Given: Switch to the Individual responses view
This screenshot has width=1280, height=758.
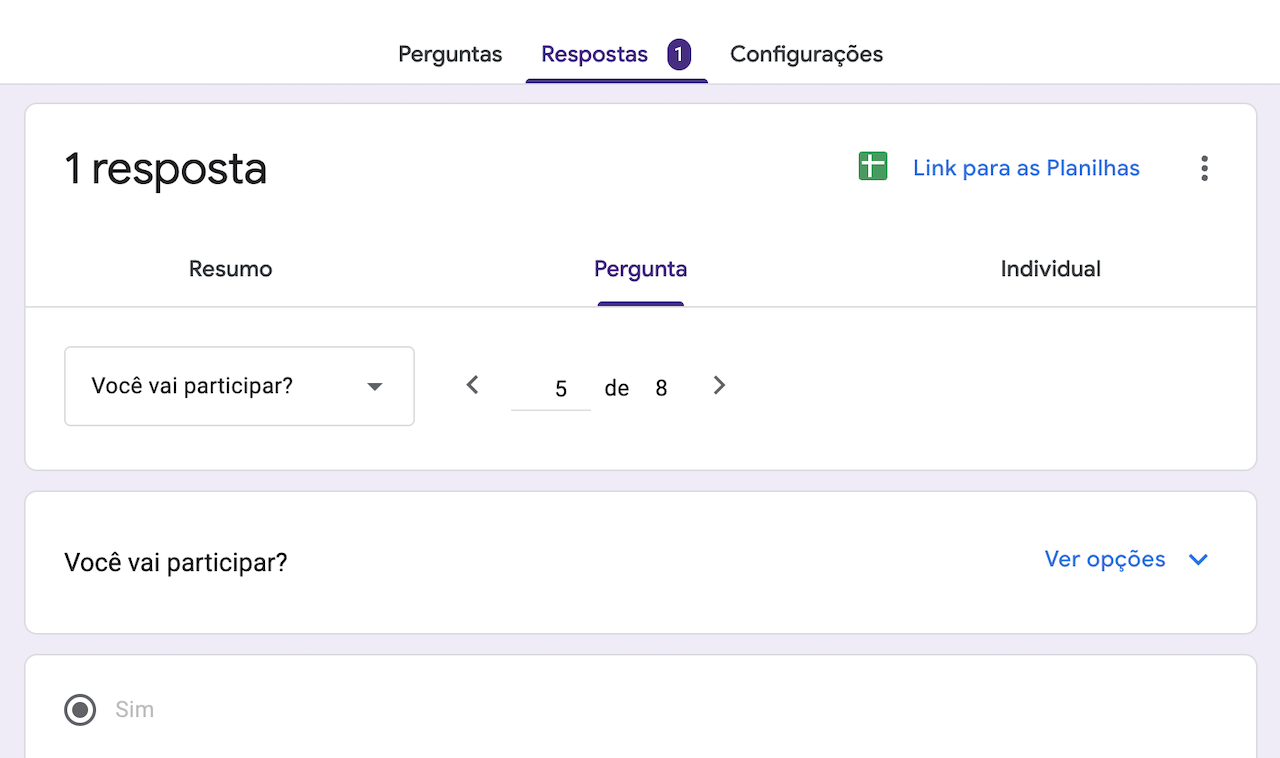Looking at the screenshot, I should [x=1050, y=269].
